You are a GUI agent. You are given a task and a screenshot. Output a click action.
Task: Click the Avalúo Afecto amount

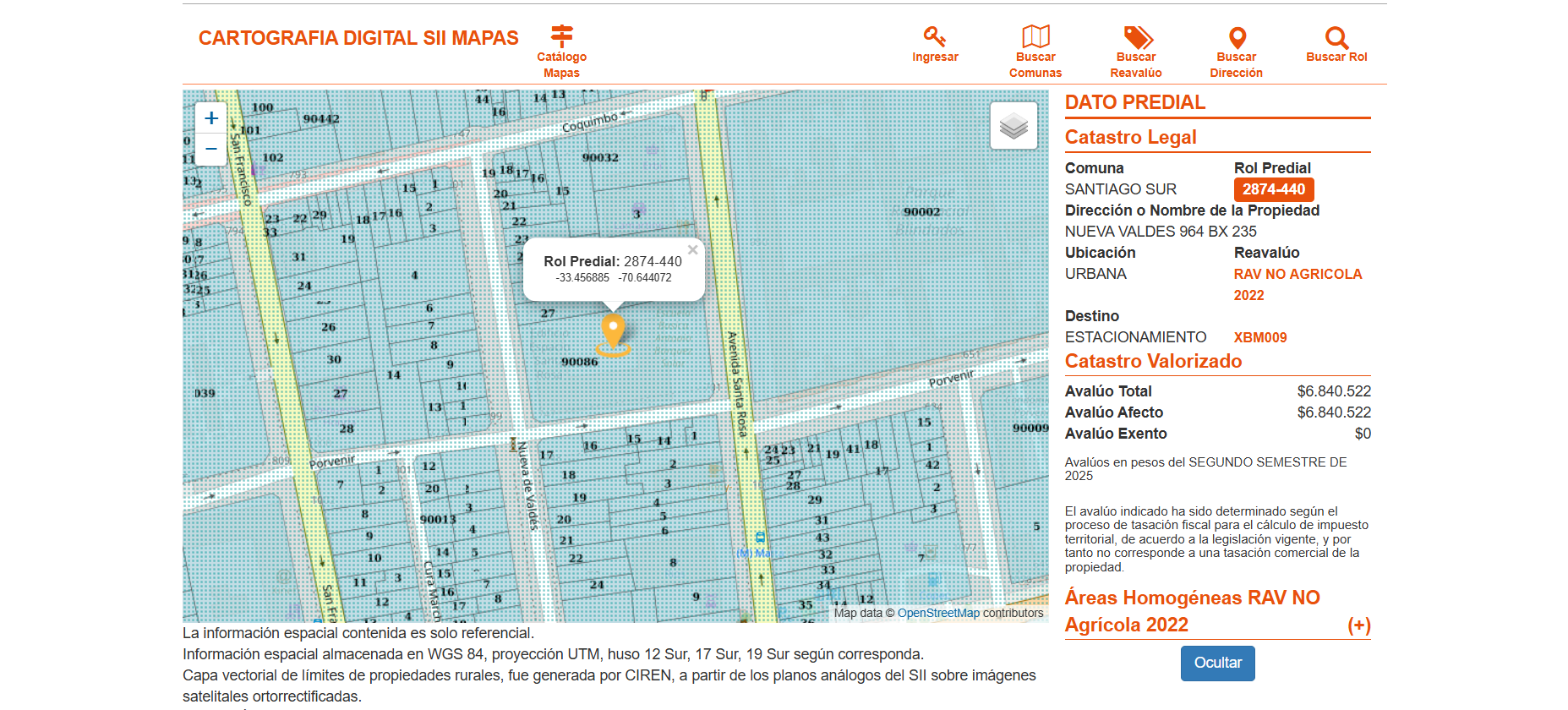(x=1334, y=412)
